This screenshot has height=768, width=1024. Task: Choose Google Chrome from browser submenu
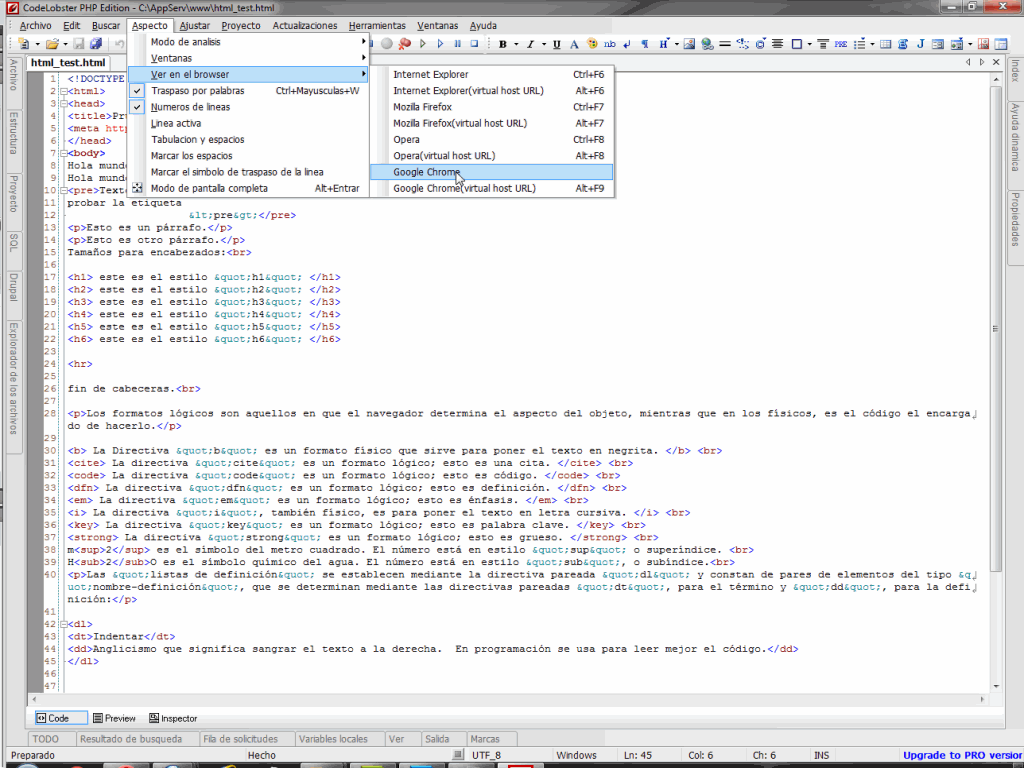click(427, 172)
